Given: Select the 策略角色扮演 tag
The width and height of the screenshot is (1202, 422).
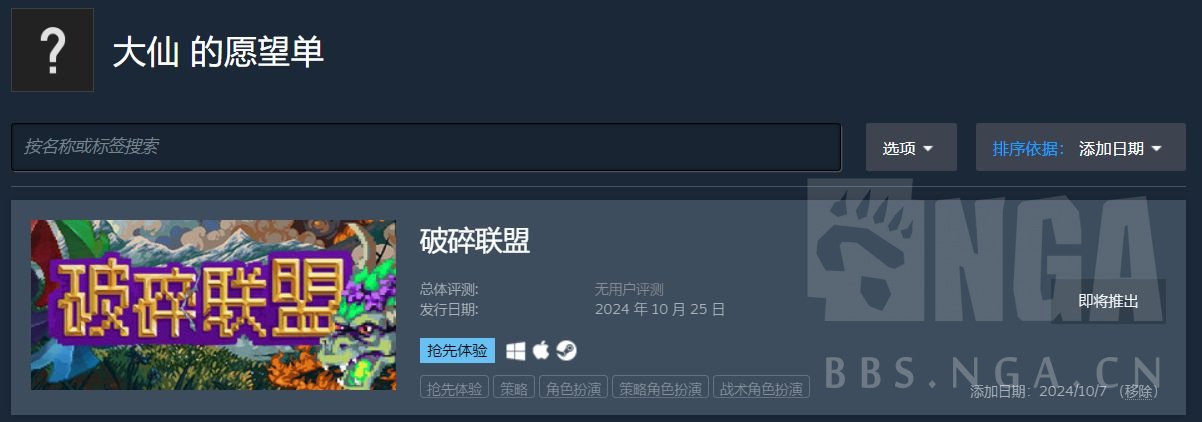Looking at the screenshot, I should point(660,389).
